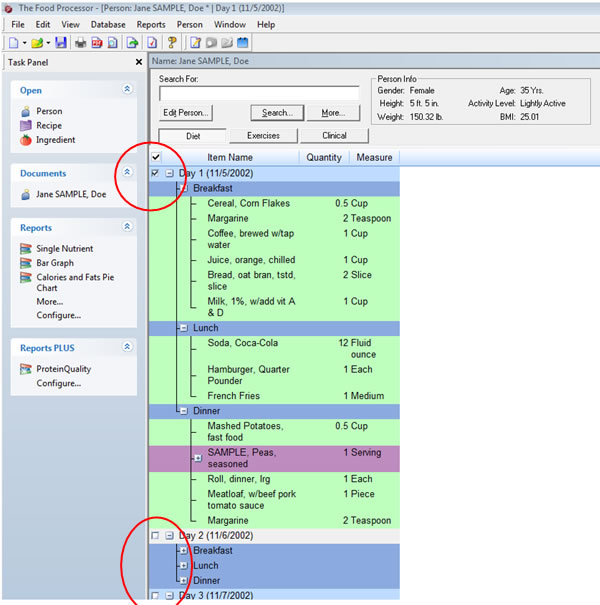This screenshot has height=605, width=600.
Task: Click the Edit Person... button
Action: pos(186,113)
